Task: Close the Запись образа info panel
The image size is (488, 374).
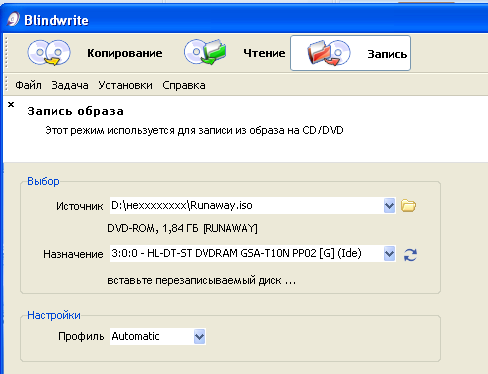Action: [x=11, y=105]
